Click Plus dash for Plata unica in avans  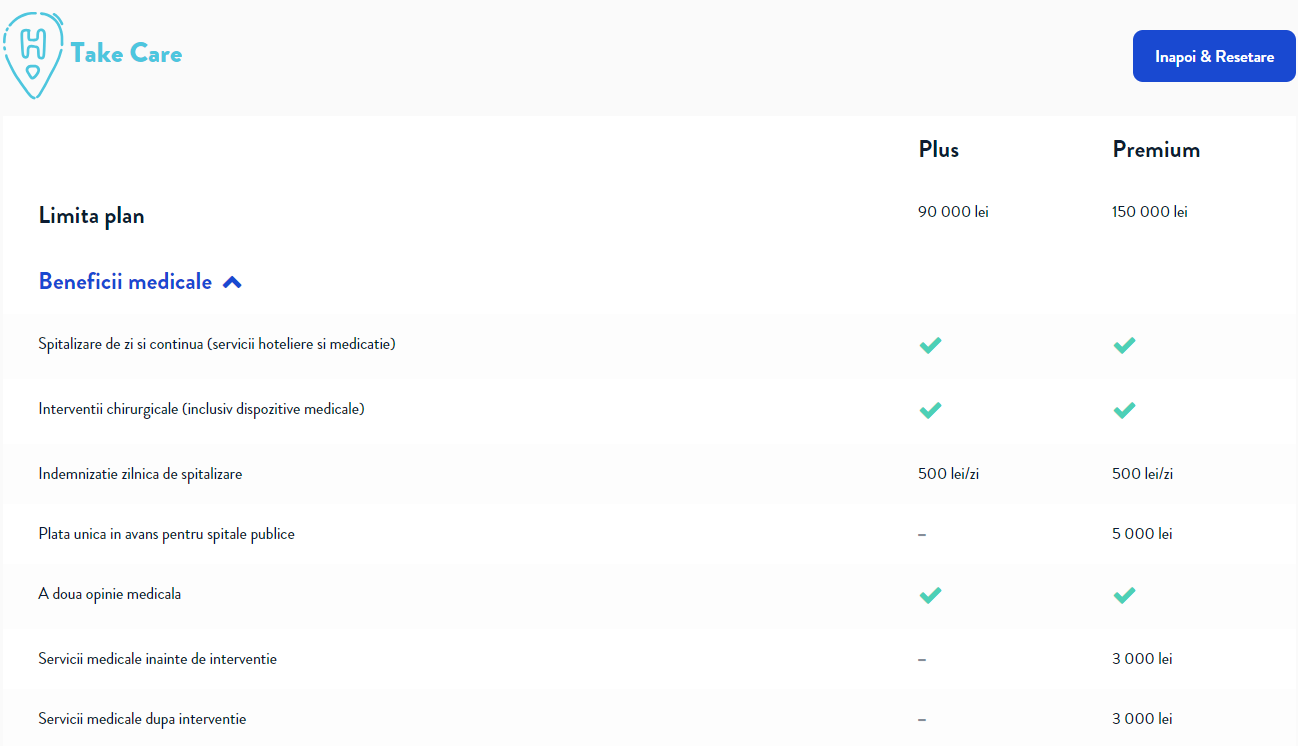pyautogui.click(x=922, y=535)
